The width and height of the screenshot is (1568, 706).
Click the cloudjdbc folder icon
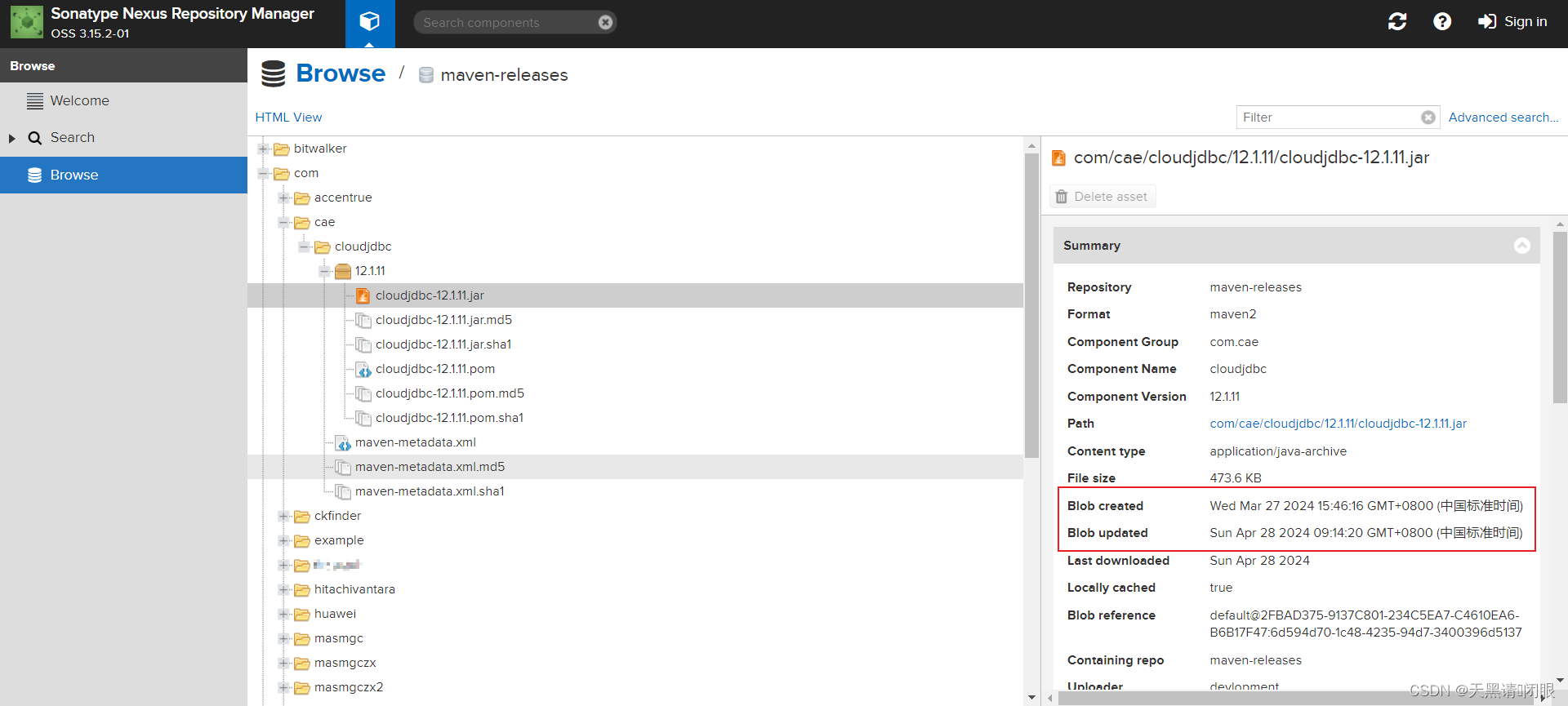(x=323, y=246)
